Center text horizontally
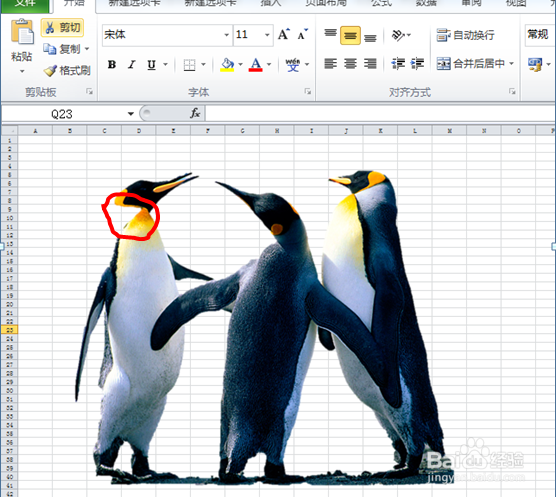Screen dimensions: 556x497 (350, 64)
